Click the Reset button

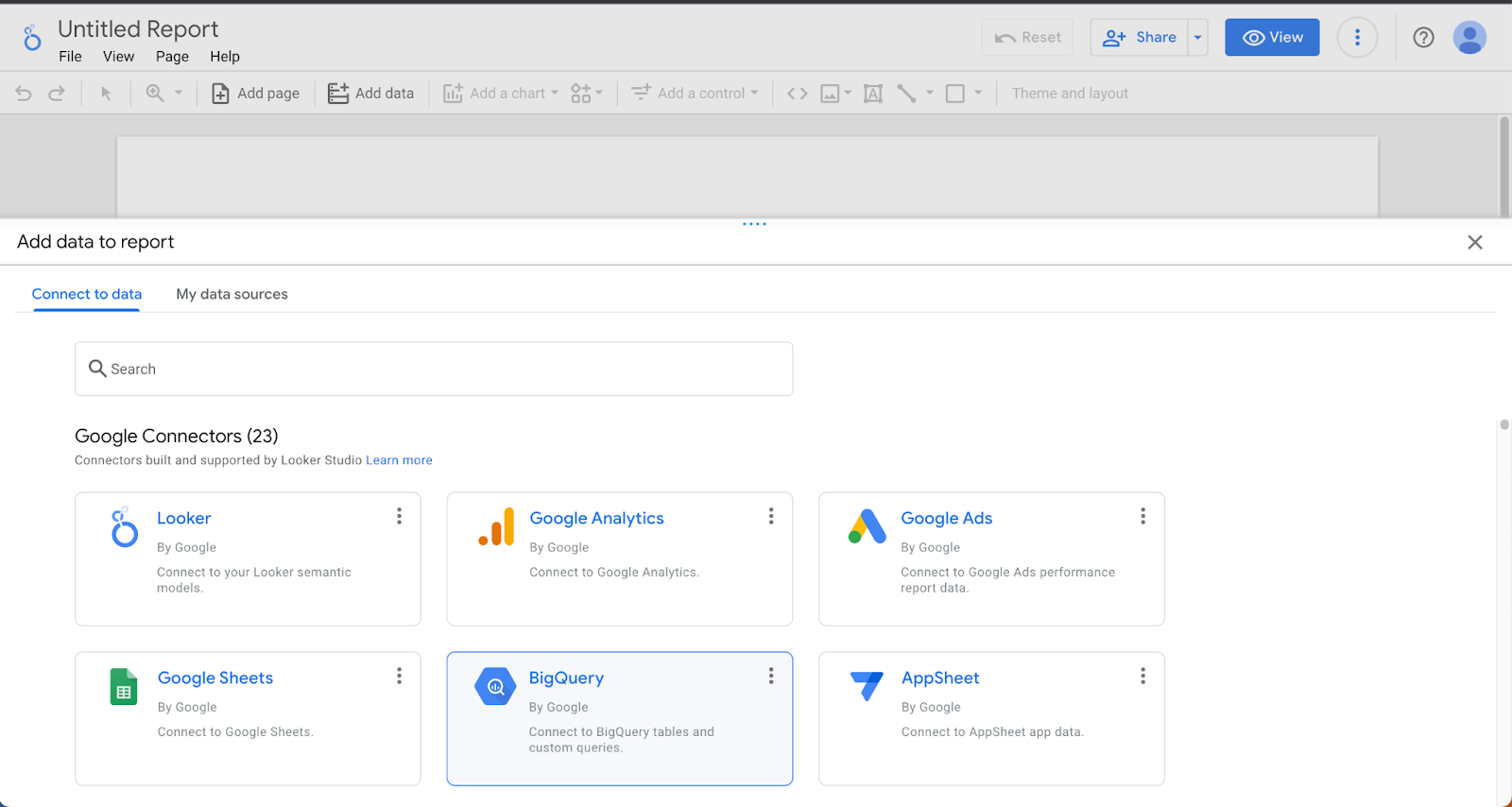click(1027, 38)
